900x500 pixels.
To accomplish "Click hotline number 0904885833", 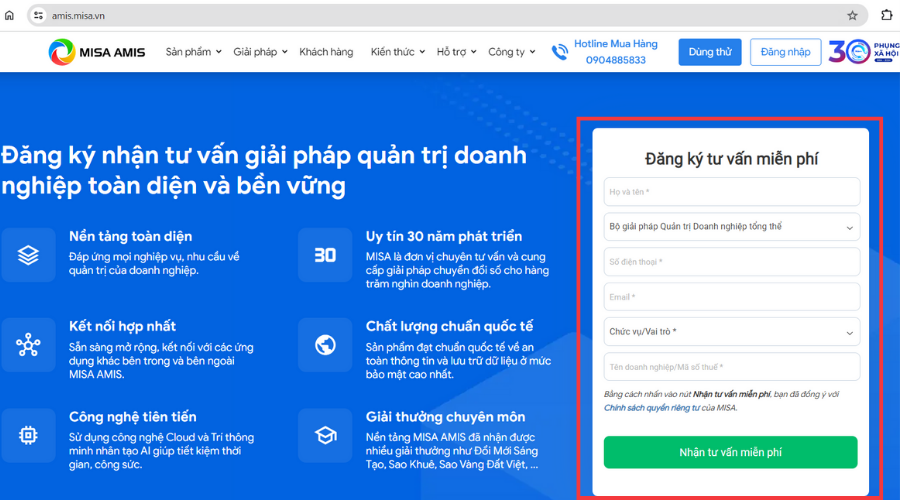I will [x=615, y=60].
